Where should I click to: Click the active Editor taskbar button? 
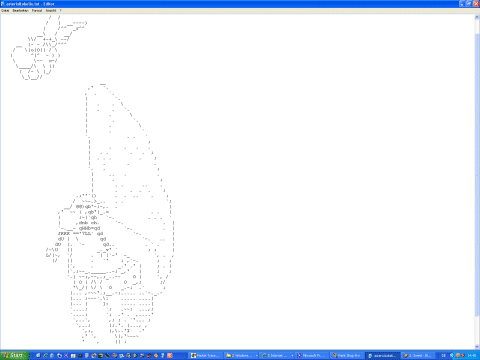[383, 356]
